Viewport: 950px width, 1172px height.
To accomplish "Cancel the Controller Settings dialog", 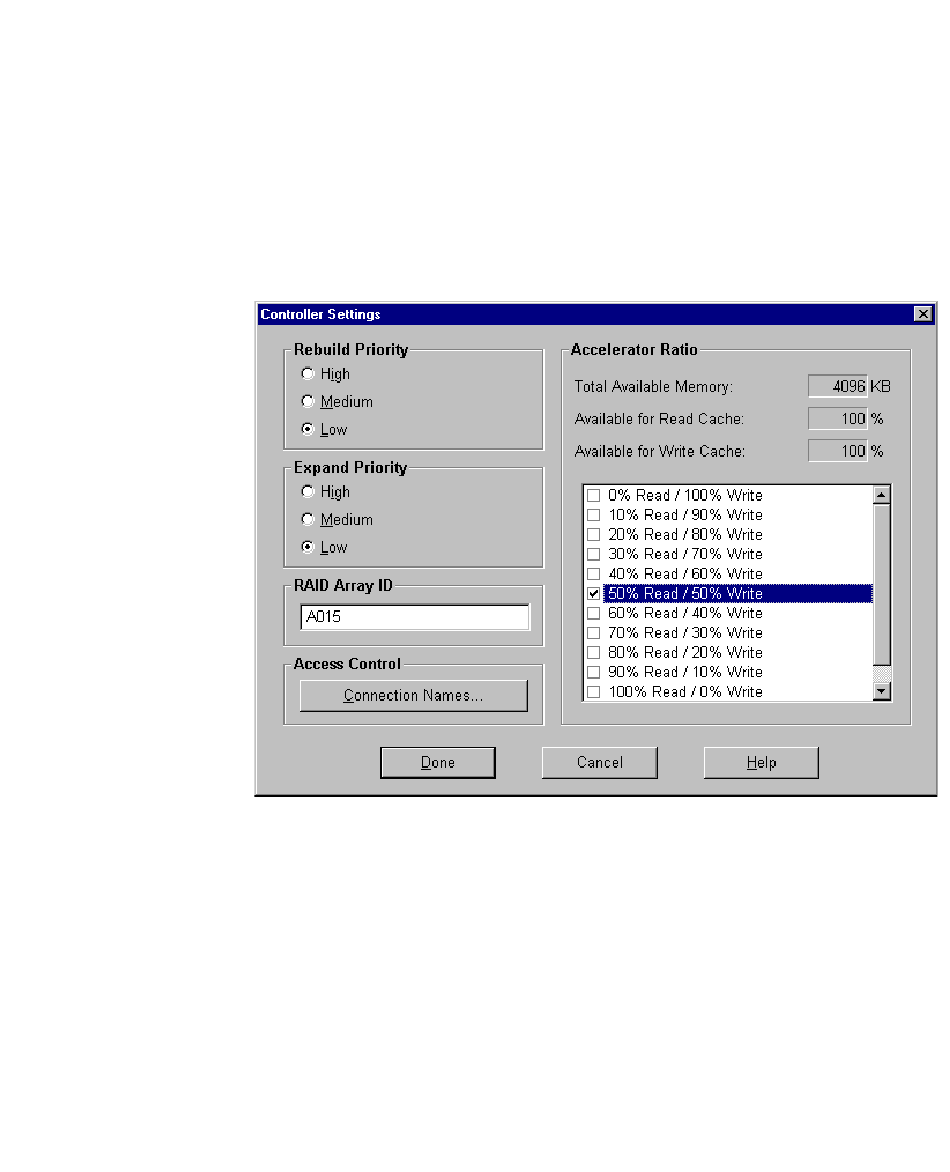I will pos(599,763).
